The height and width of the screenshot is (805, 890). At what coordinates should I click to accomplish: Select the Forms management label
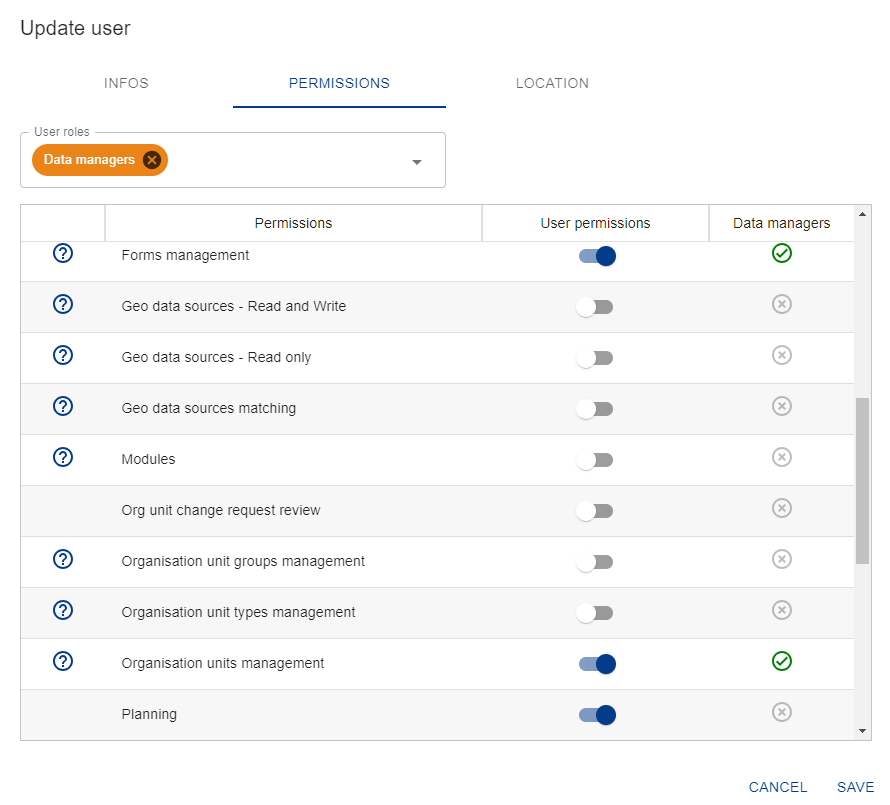(x=185, y=255)
